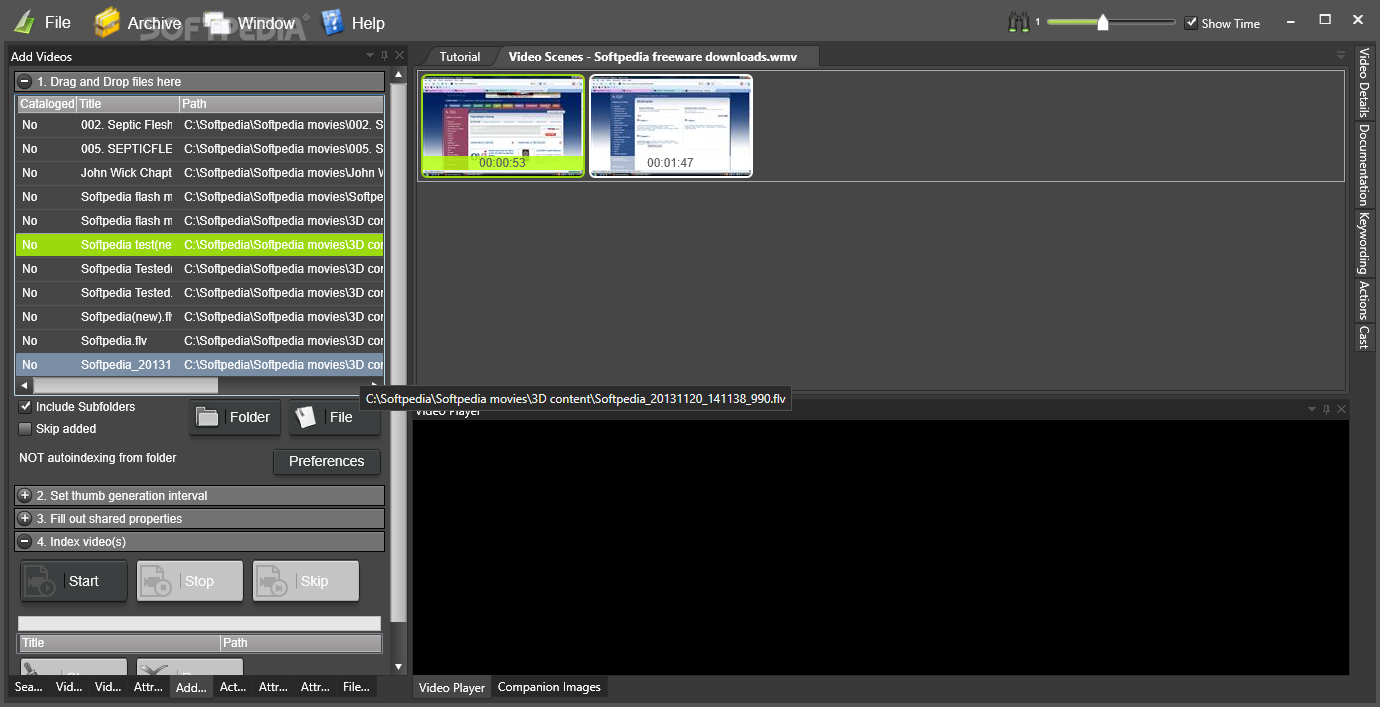Viewport: 1380px width, 707px height.
Task: Open the Actions side tab
Action: coord(1364,301)
